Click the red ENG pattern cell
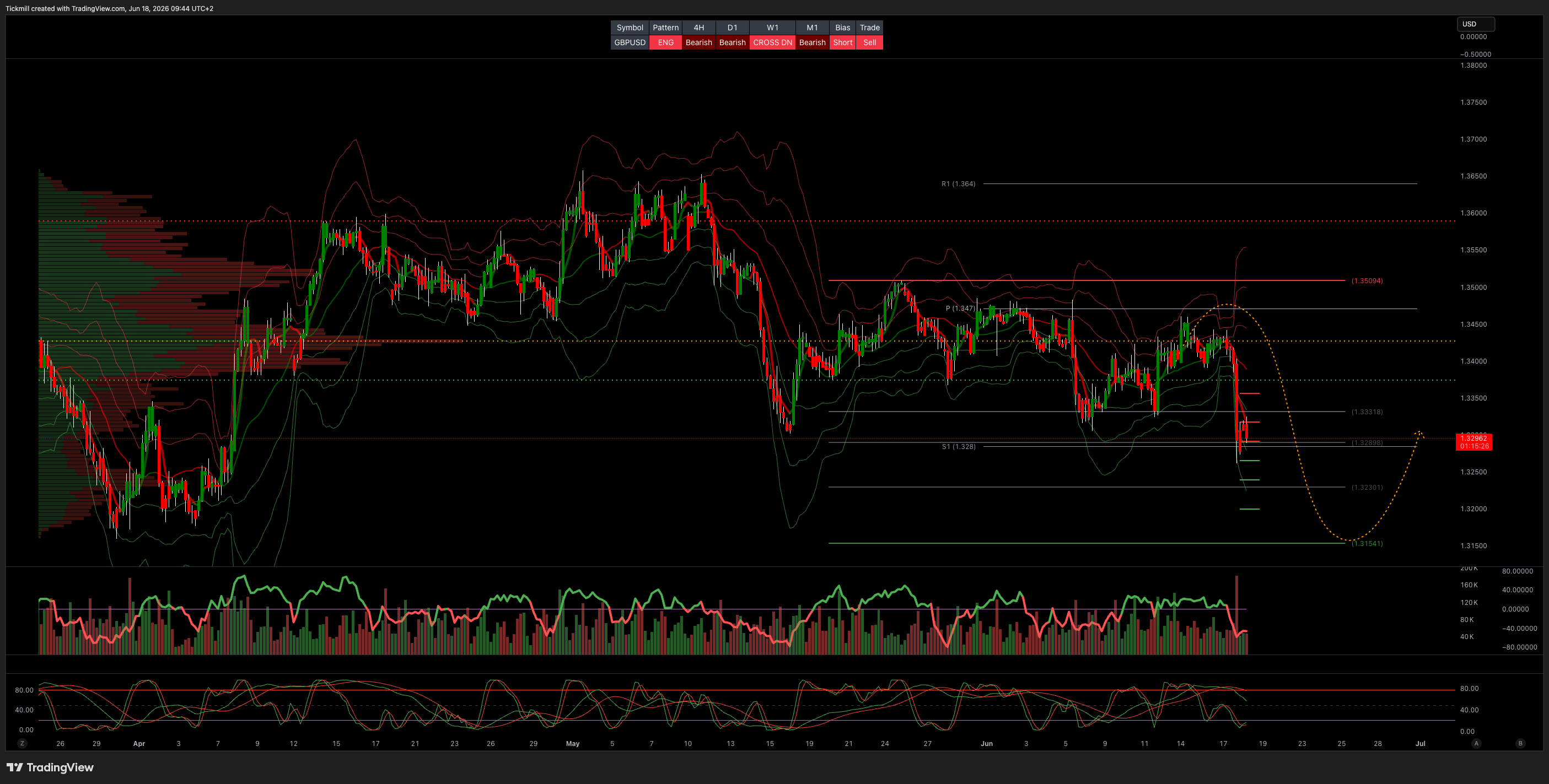Screen dimensions: 1549x784 [666, 42]
